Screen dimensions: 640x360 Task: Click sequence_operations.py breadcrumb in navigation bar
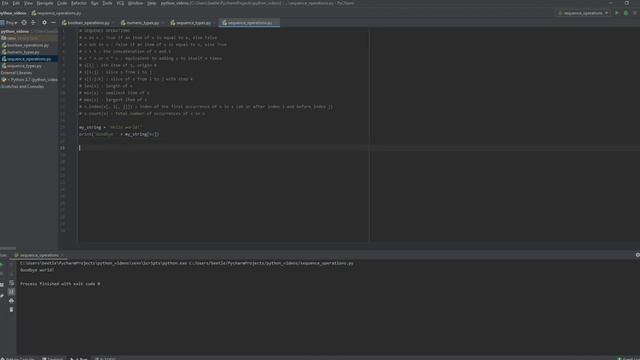(57, 13)
